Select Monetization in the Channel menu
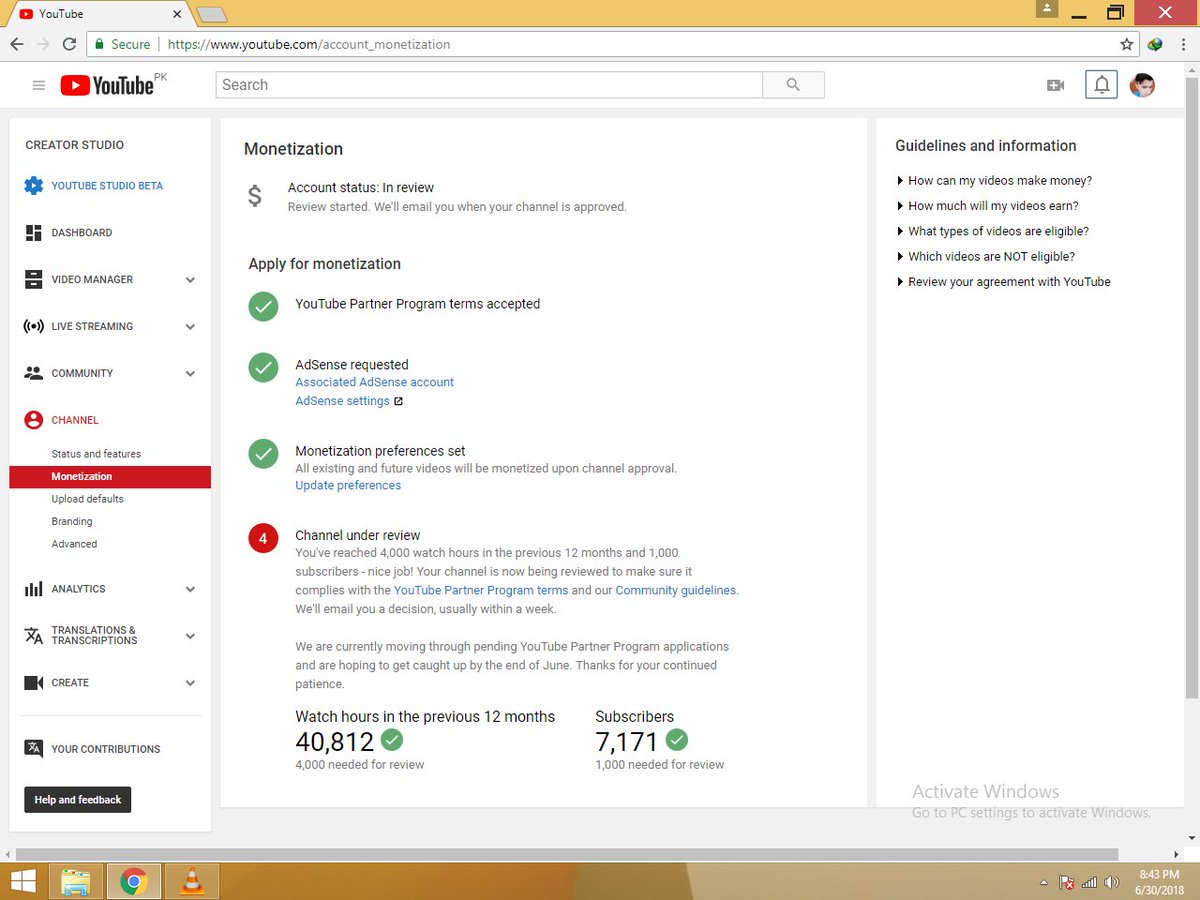Image resolution: width=1200 pixels, height=900 pixels. [x=110, y=477]
